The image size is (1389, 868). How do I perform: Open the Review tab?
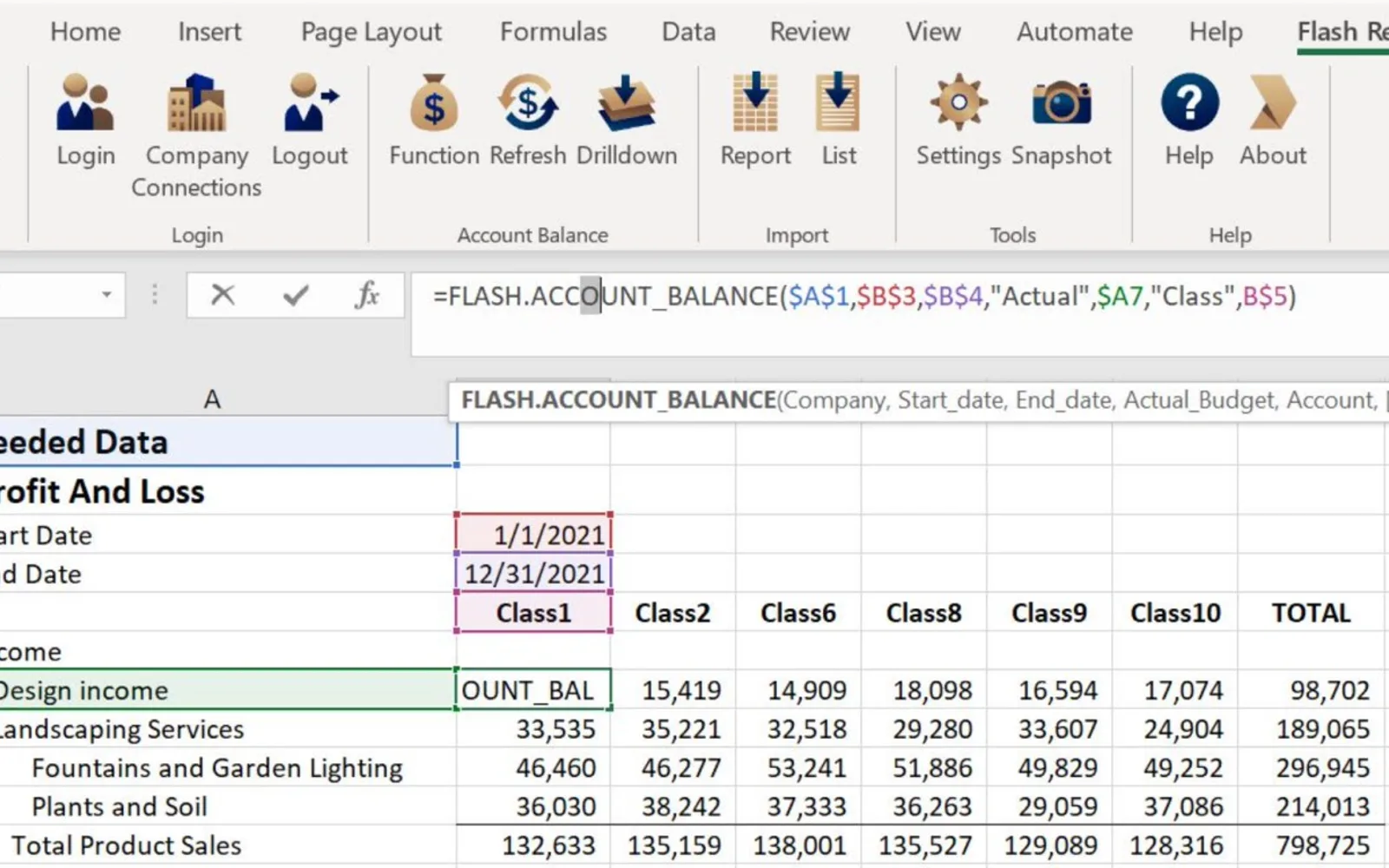click(x=810, y=31)
